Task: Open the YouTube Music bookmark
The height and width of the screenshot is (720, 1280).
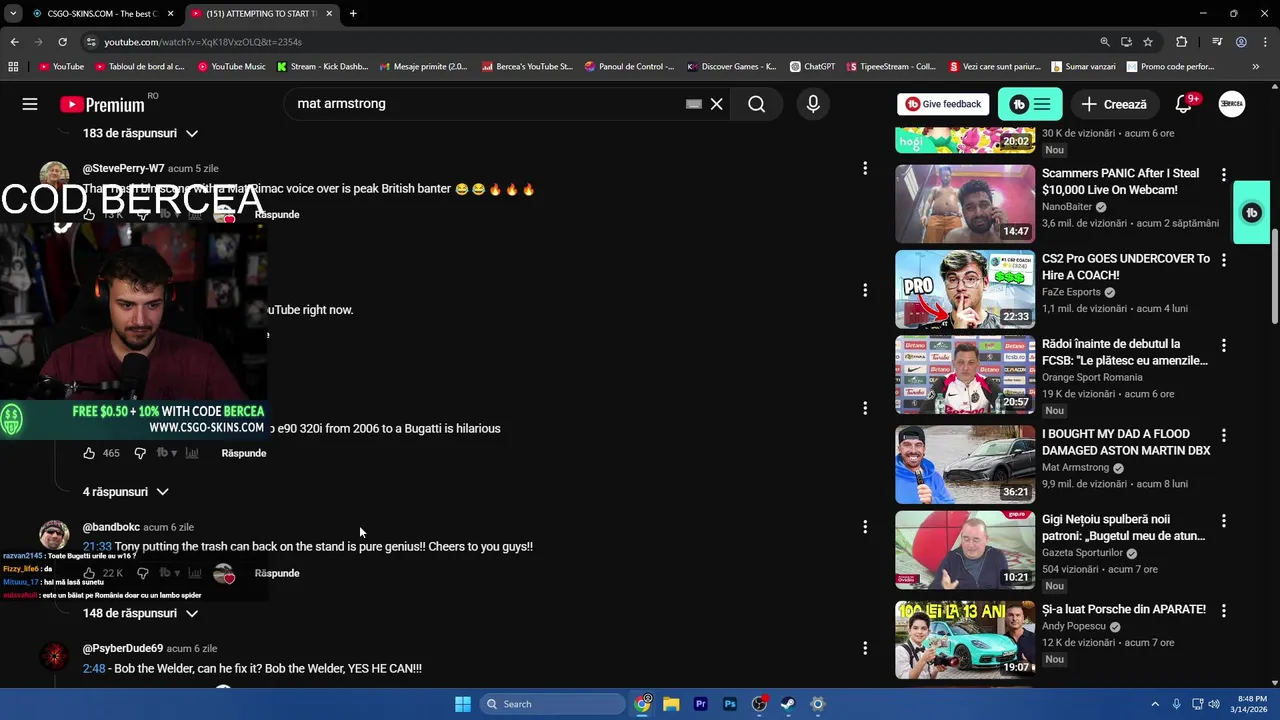Action: [232, 67]
